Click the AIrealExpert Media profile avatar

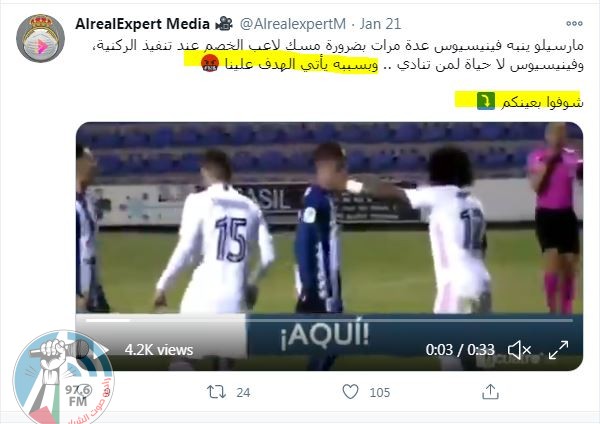point(40,38)
